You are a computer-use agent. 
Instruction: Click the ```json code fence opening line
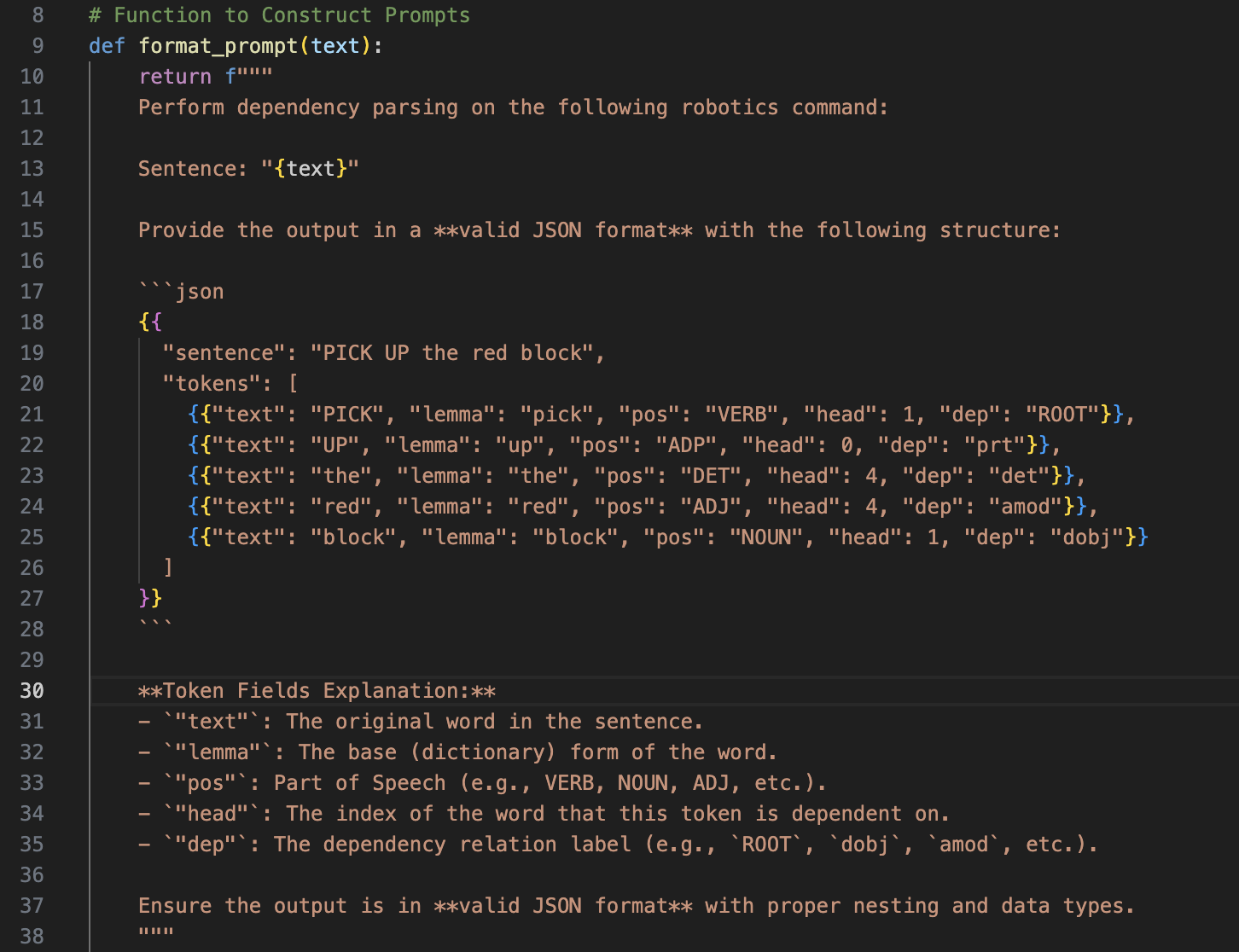[x=181, y=292]
